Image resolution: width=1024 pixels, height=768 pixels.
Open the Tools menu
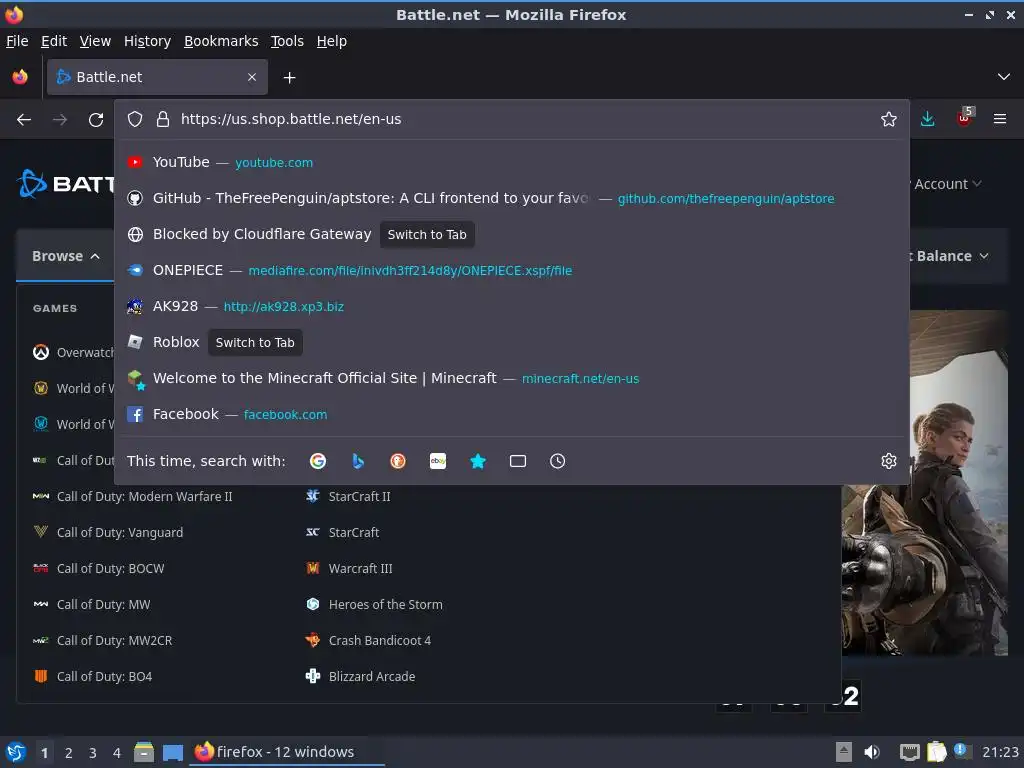(x=287, y=41)
